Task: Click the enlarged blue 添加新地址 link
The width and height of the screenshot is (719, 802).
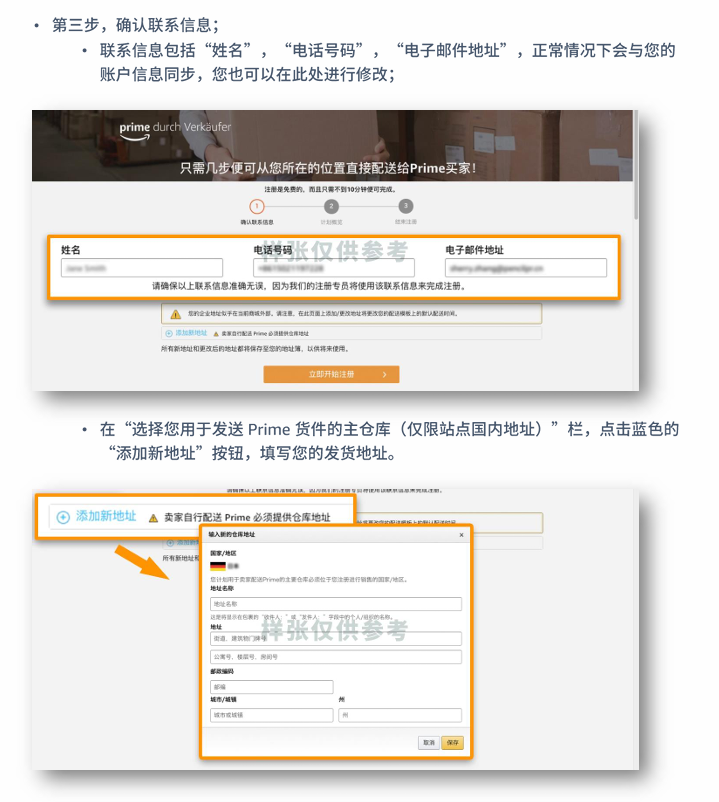Action: coord(106,516)
